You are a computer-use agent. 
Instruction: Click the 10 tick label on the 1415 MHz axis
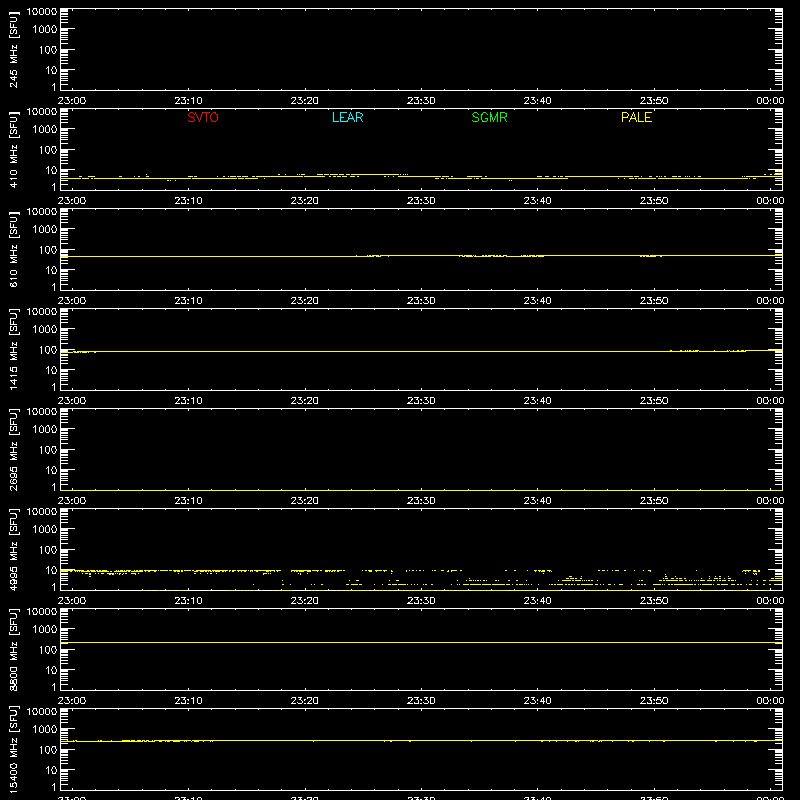click(51, 370)
